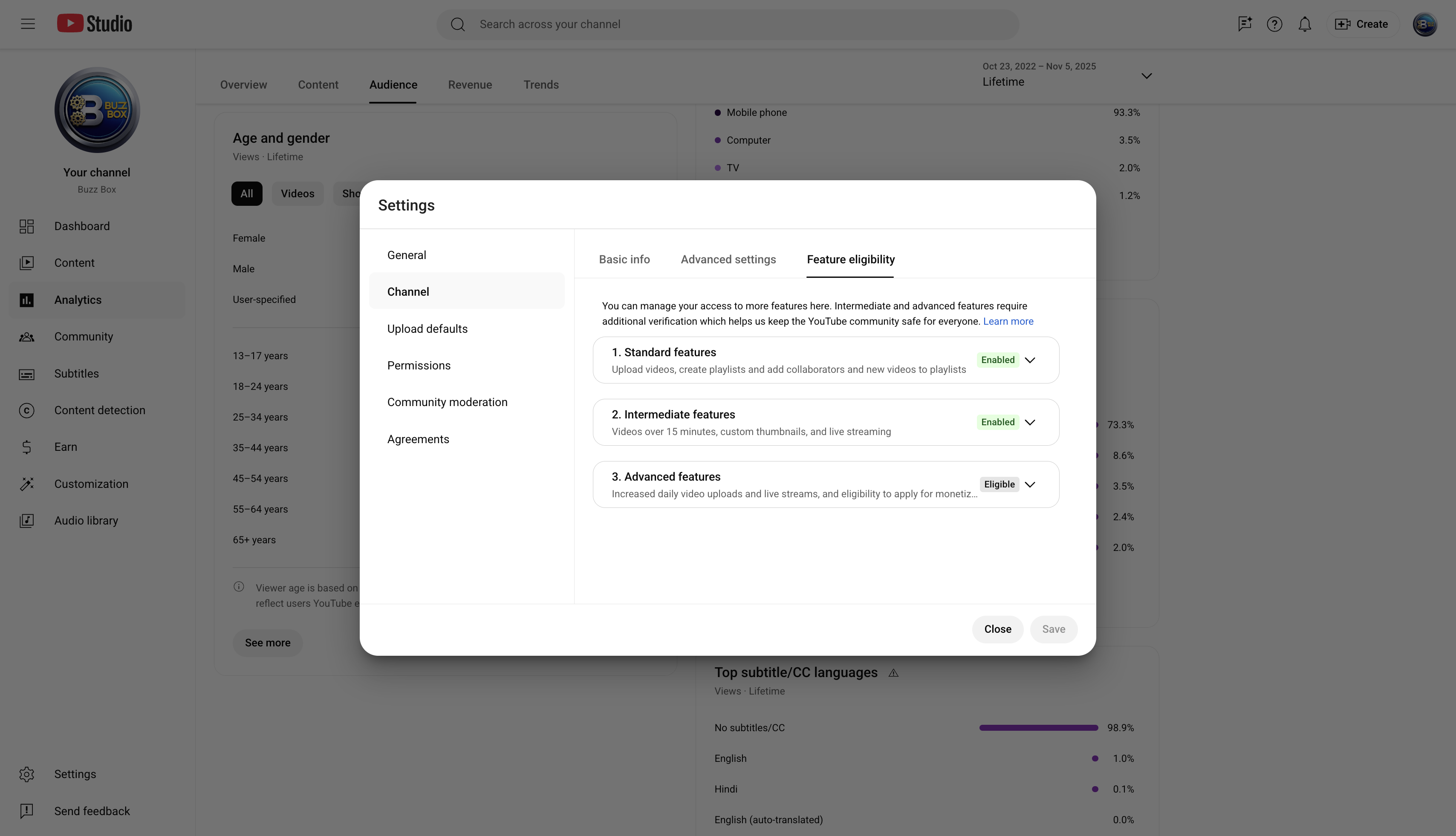Open Agreements settings section

click(466, 439)
